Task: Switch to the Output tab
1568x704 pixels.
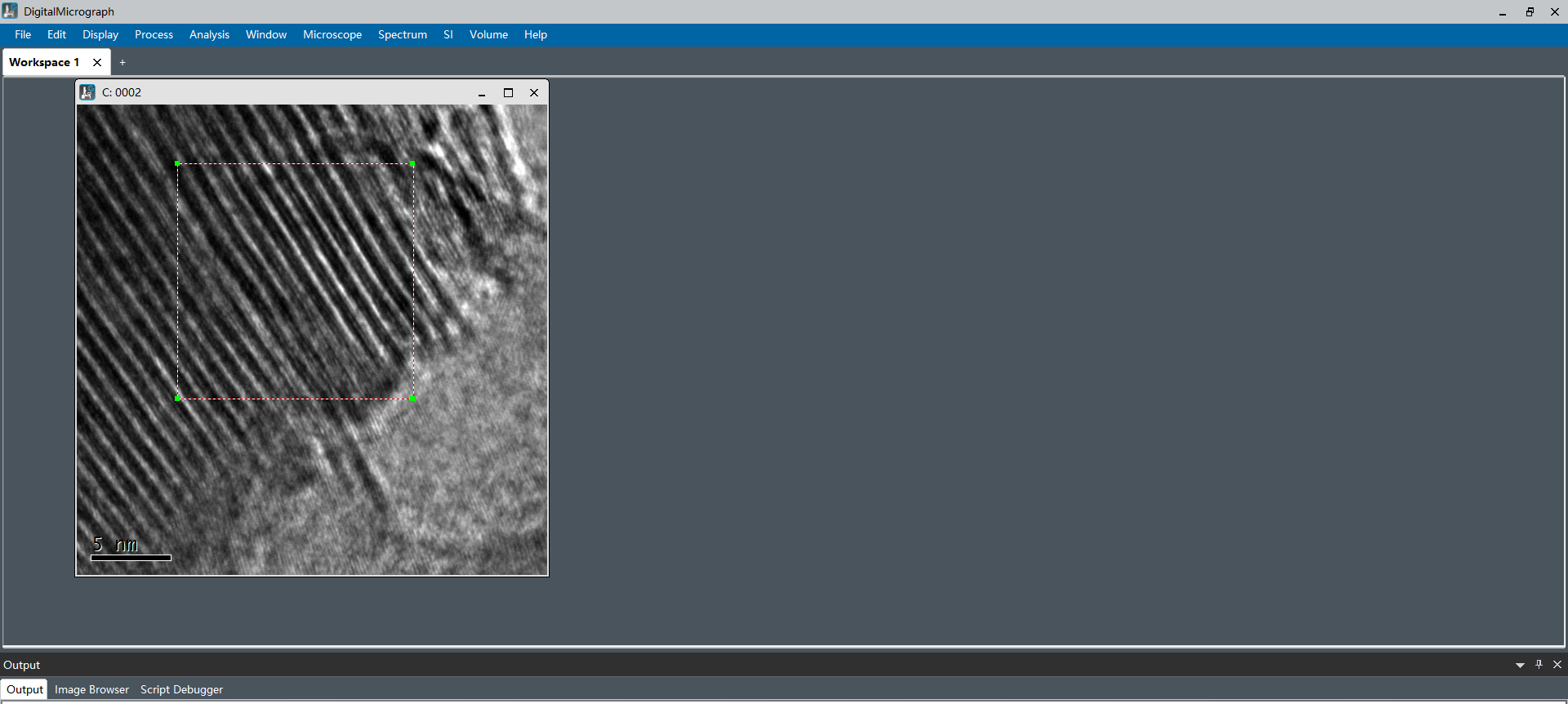Action: point(24,689)
